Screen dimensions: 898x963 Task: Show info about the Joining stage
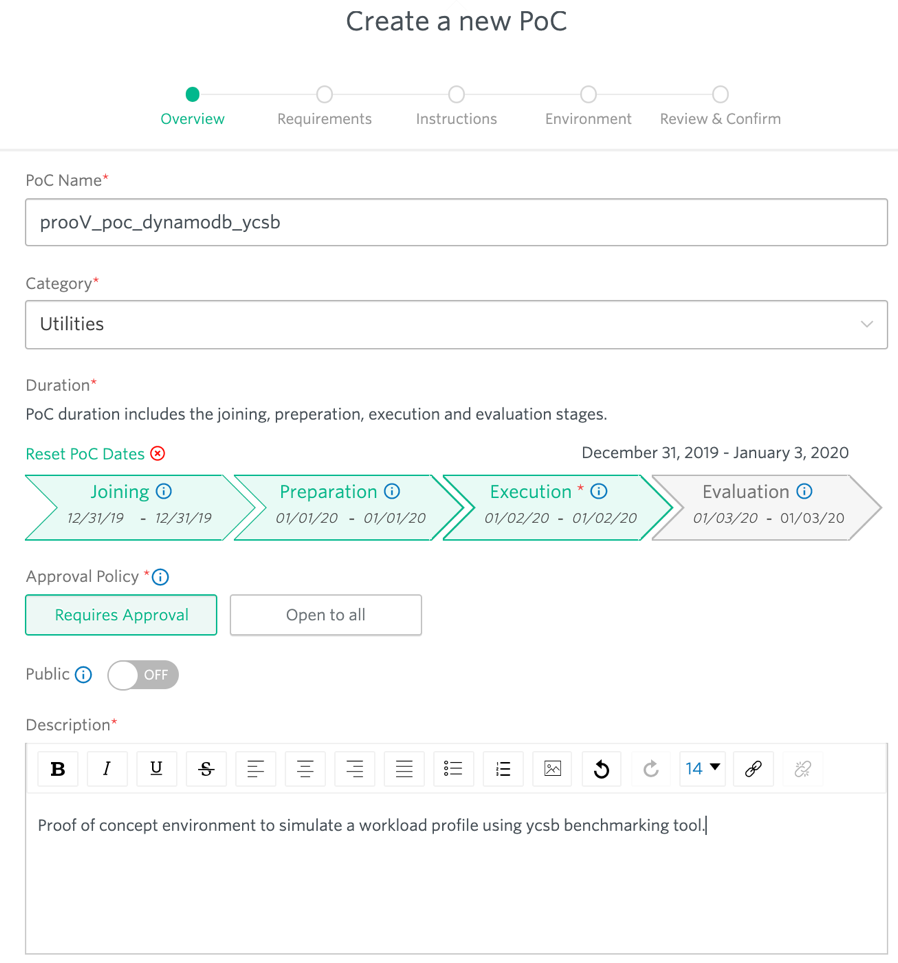click(164, 491)
